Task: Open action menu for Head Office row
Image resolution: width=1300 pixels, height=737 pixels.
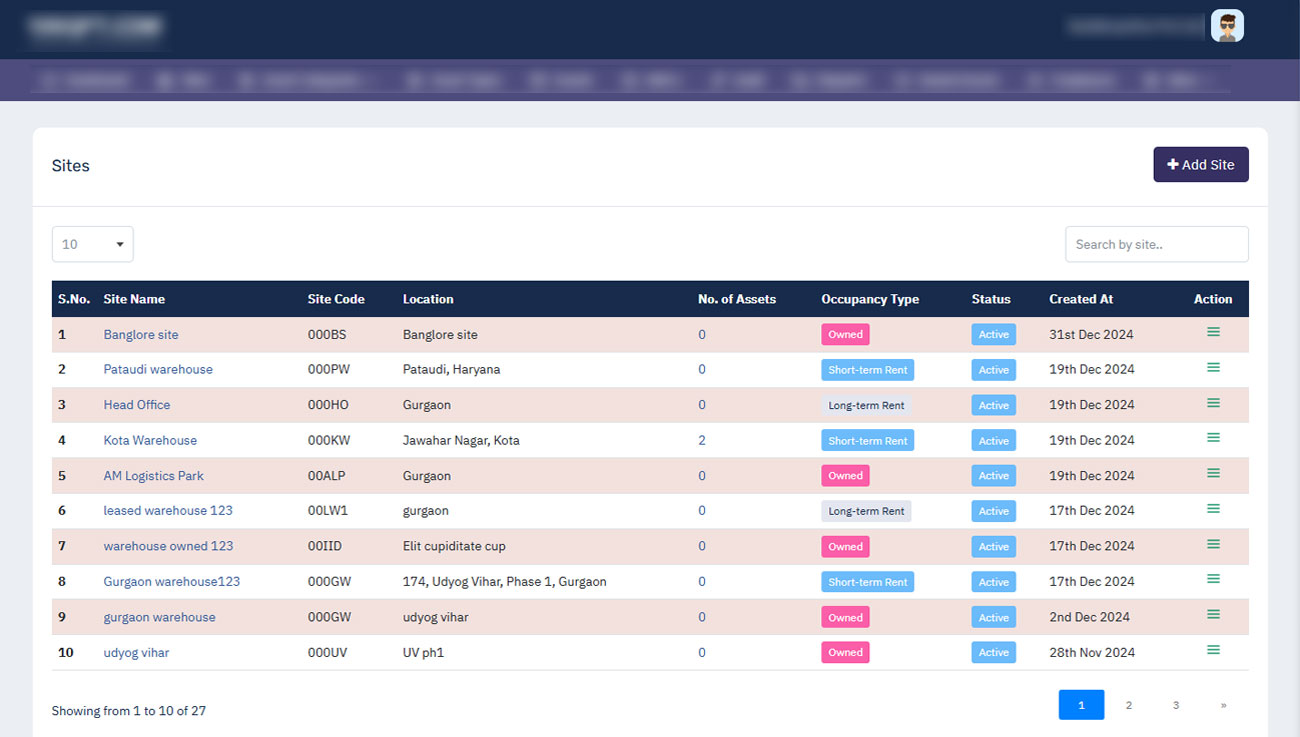Action: pos(1213,403)
